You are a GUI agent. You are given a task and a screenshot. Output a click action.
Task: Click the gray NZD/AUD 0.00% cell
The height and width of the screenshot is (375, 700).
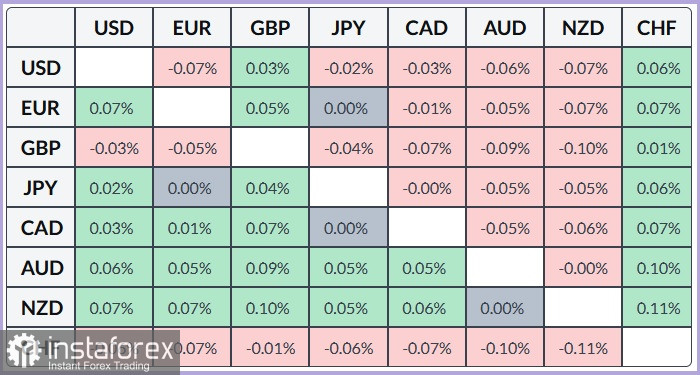coord(505,308)
